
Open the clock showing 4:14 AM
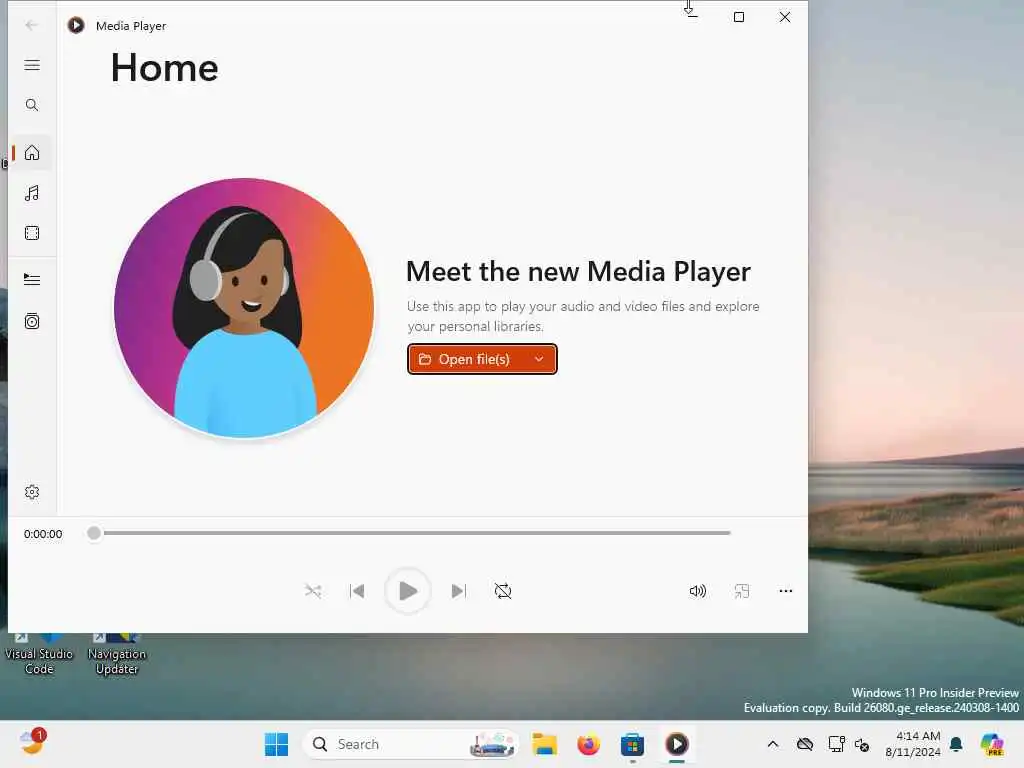point(913,744)
